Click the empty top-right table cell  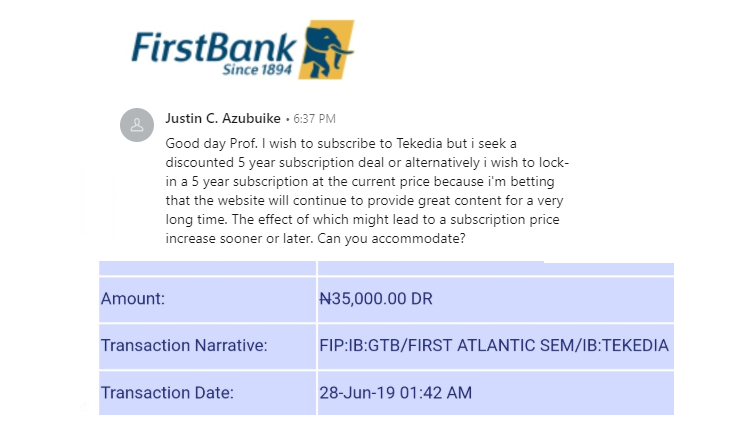494,267
